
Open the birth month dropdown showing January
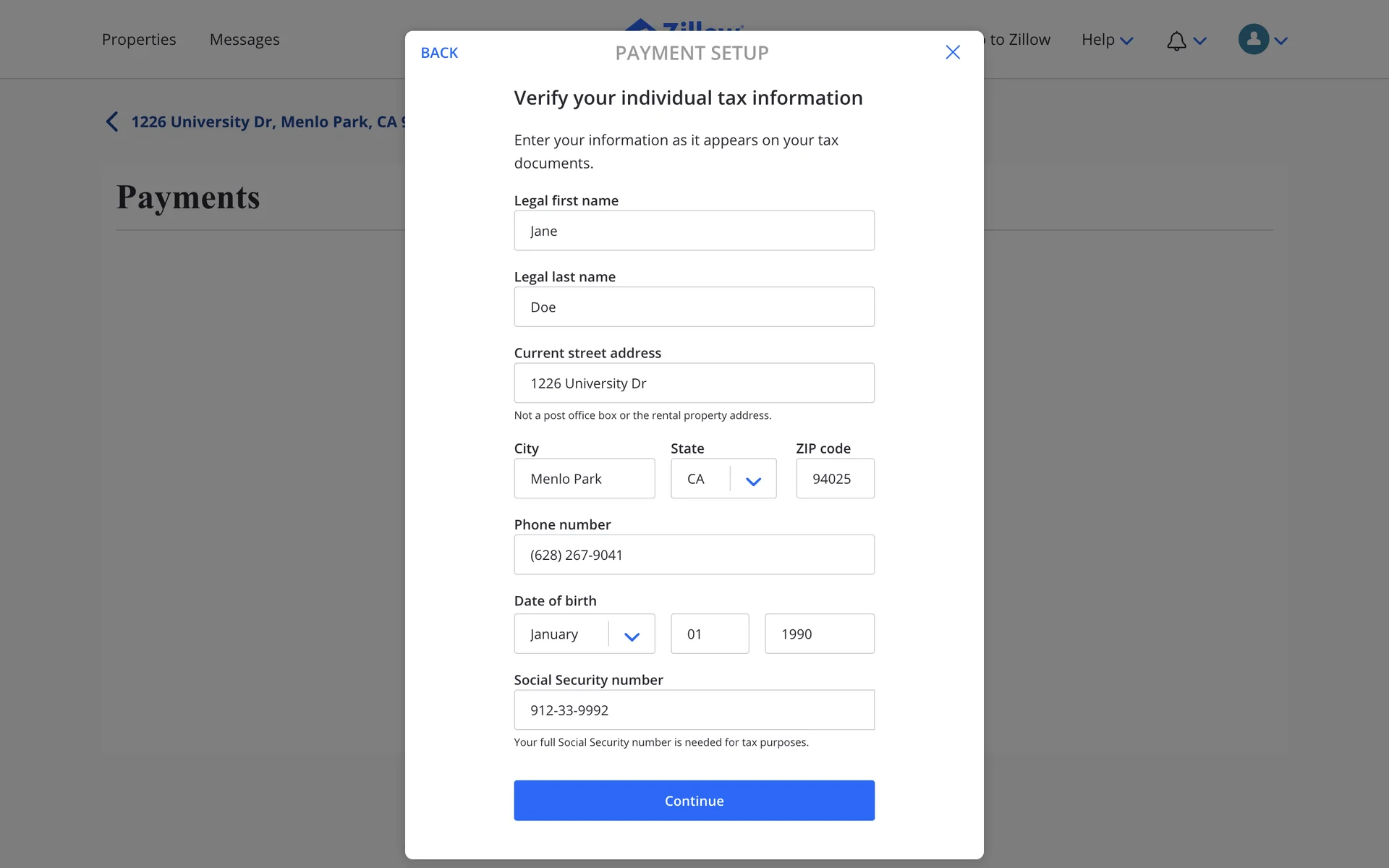tap(584, 634)
